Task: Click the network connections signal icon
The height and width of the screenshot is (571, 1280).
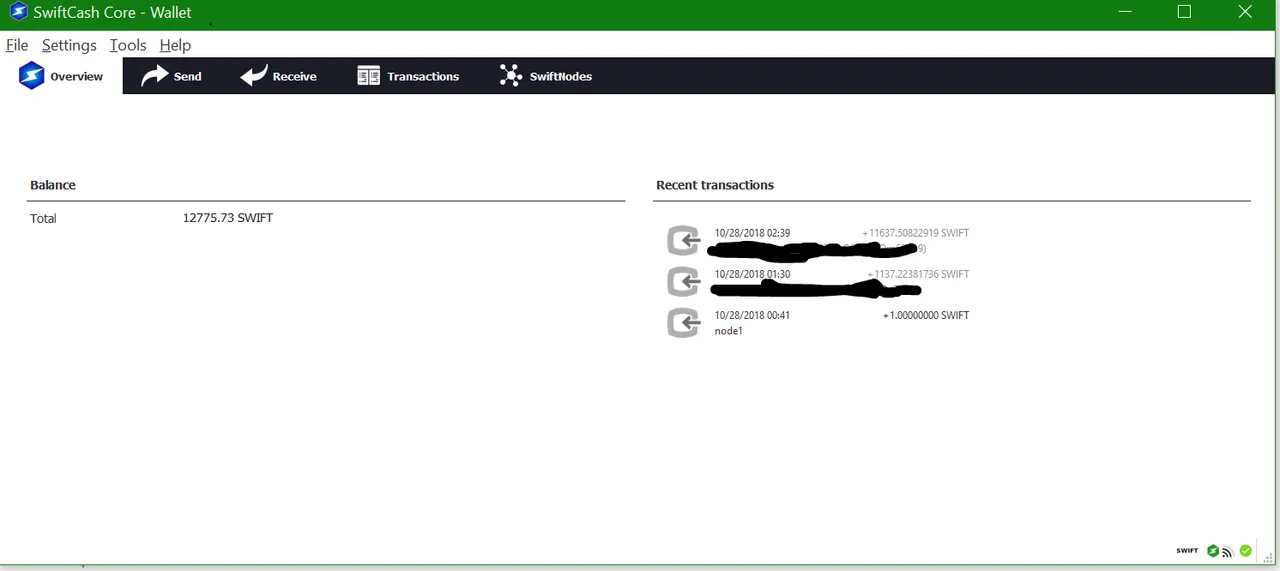Action: point(1228,552)
